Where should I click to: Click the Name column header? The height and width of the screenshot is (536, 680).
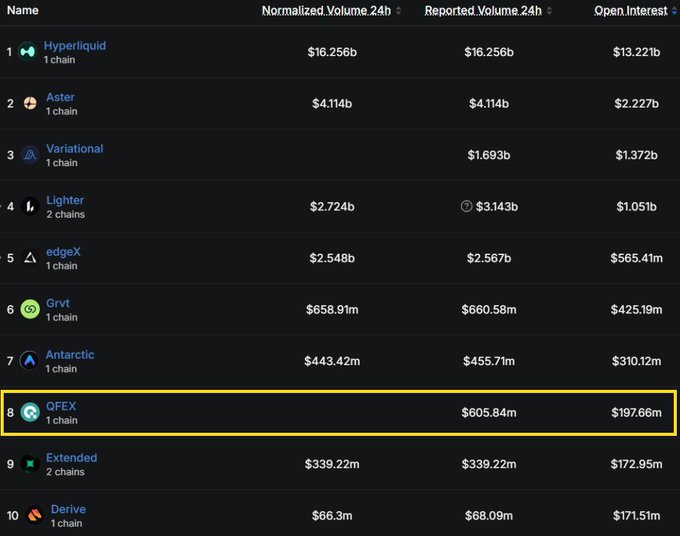click(x=23, y=10)
